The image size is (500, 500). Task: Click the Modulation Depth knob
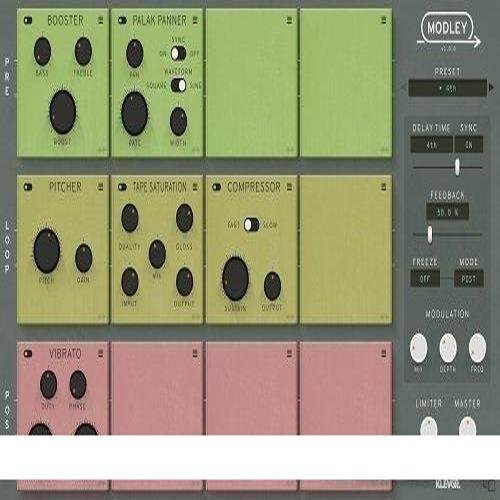click(x=448, y=348)
